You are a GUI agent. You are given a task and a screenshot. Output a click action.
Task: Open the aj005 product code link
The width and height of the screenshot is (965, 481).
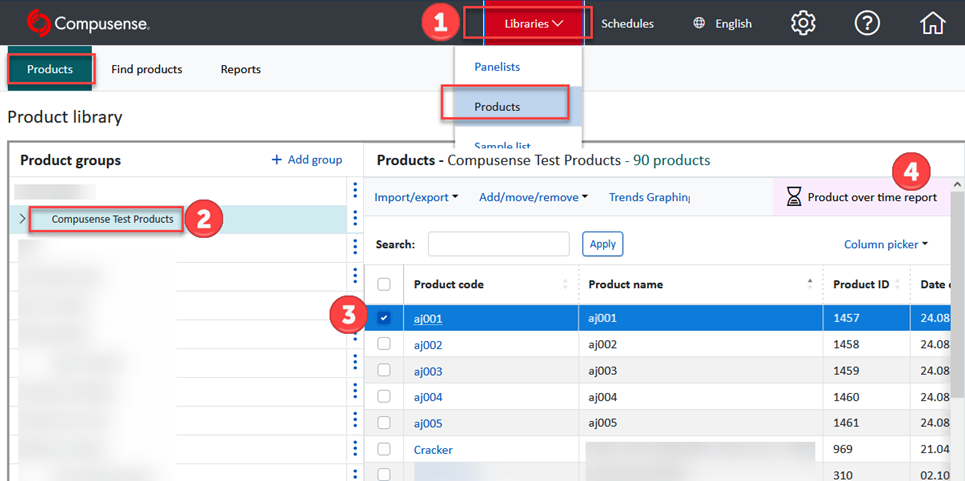(x=428, y=424)
